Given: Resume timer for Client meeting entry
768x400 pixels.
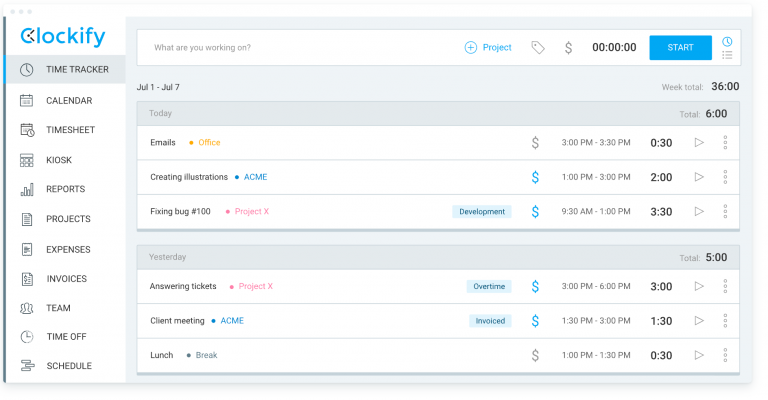Looking at the screenshot, I should pyautogui.click(x=699, y=321).
